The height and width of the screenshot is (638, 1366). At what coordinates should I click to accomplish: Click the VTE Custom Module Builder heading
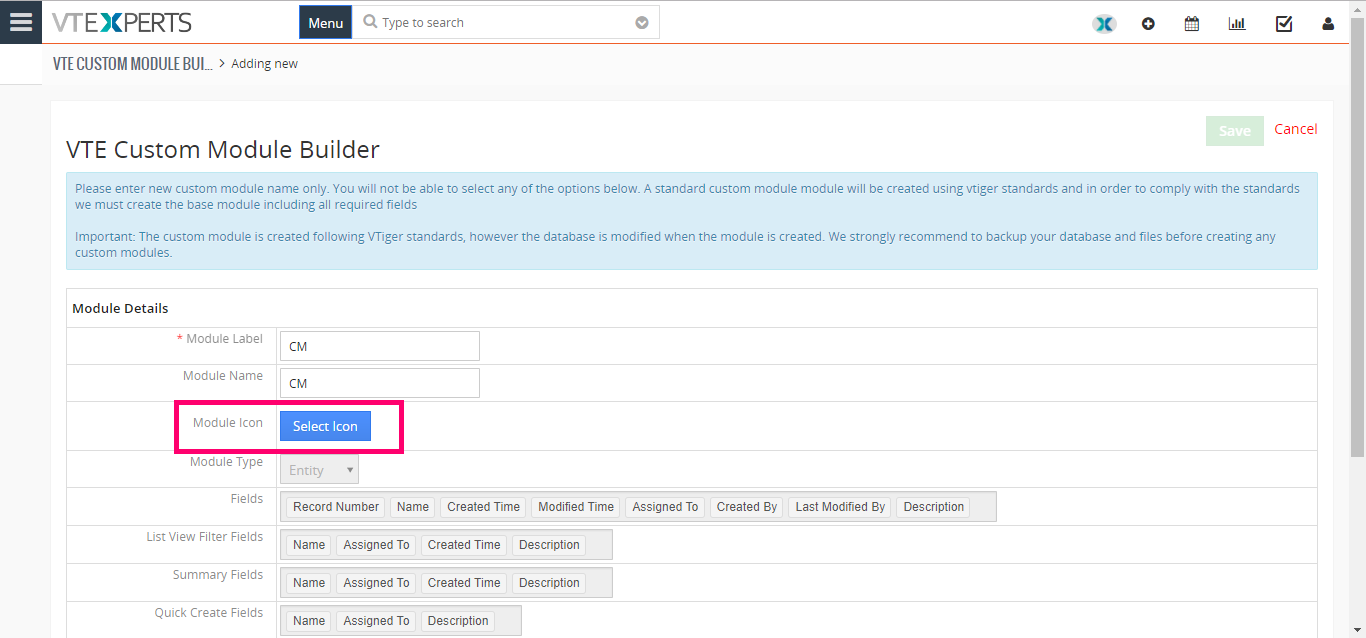[223, 150]
